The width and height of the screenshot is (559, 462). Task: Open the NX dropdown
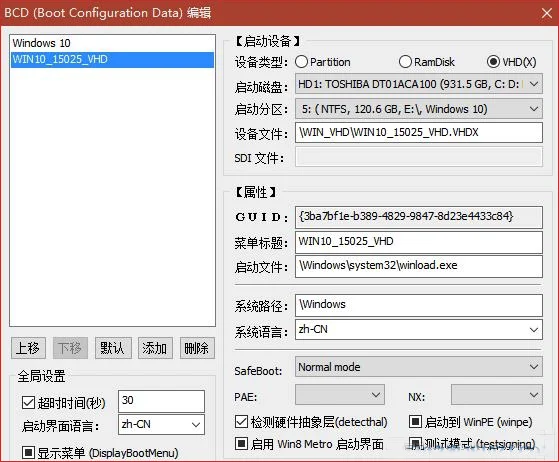click(x=497, y=395)
